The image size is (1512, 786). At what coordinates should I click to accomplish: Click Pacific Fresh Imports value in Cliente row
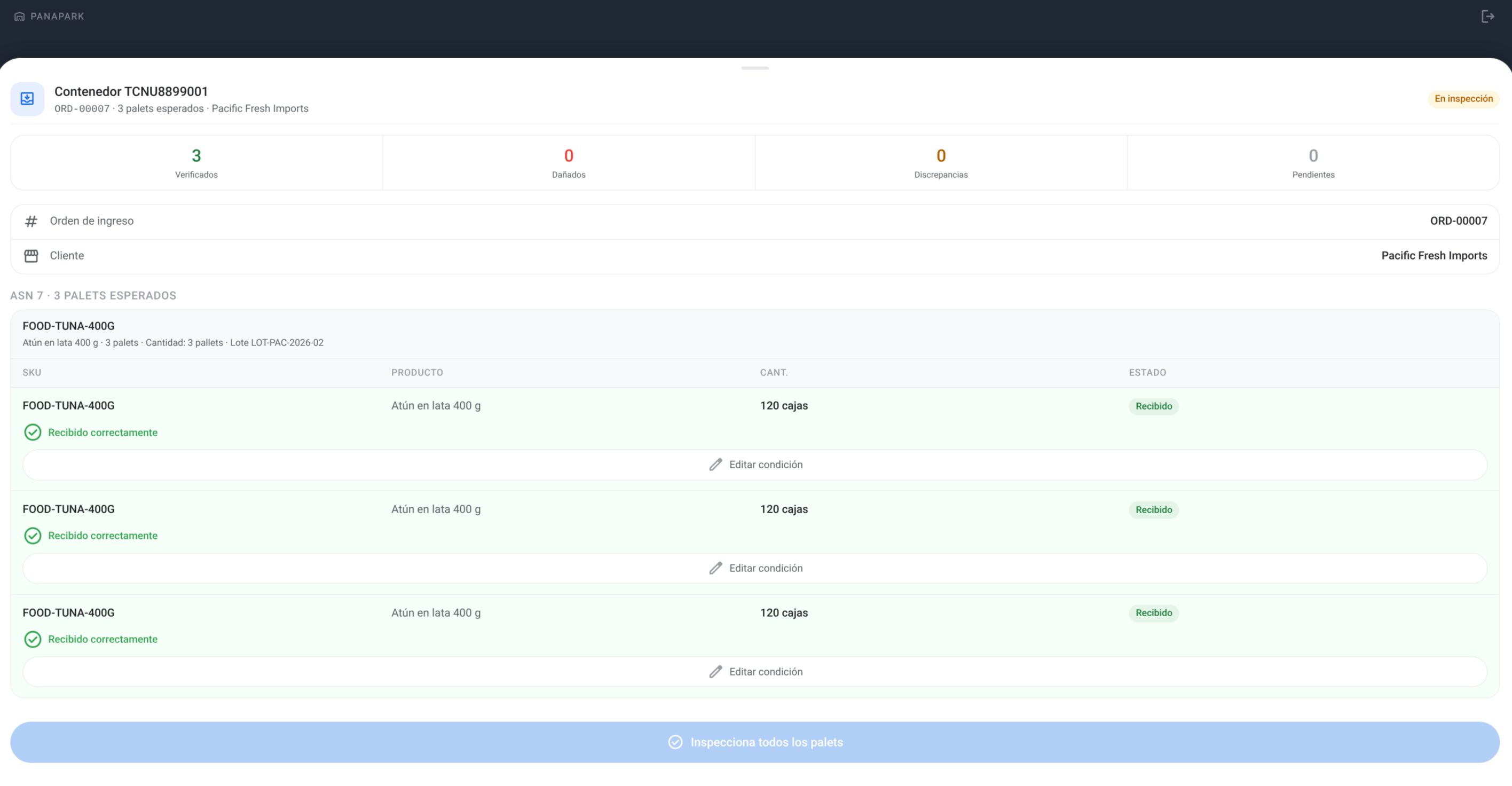point(1434,256)
